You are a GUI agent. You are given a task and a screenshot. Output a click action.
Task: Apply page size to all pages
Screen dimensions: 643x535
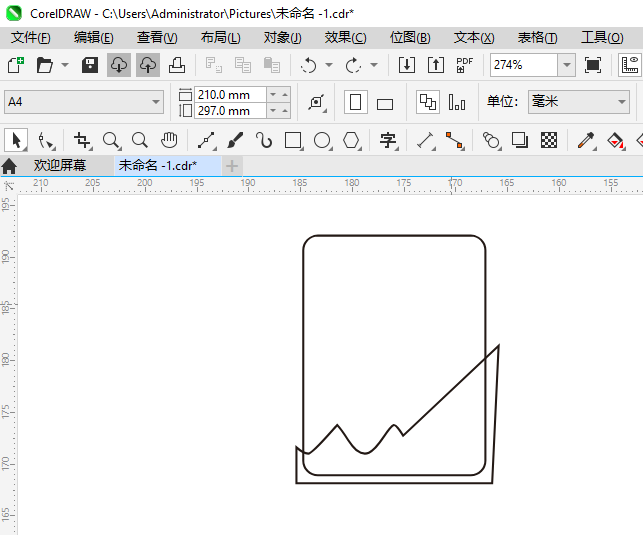(x=428, y=102)
